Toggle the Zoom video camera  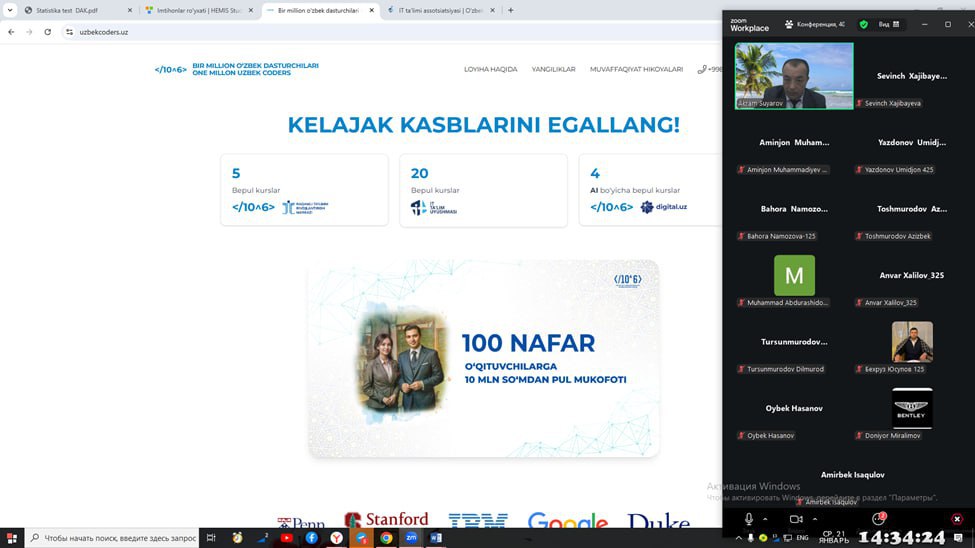point(796,519)
